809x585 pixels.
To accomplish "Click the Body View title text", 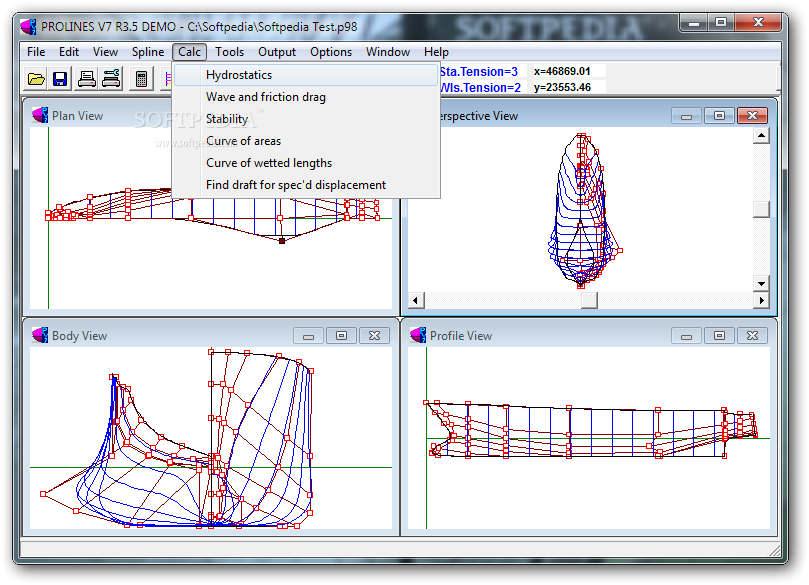I will click(79, 336).
